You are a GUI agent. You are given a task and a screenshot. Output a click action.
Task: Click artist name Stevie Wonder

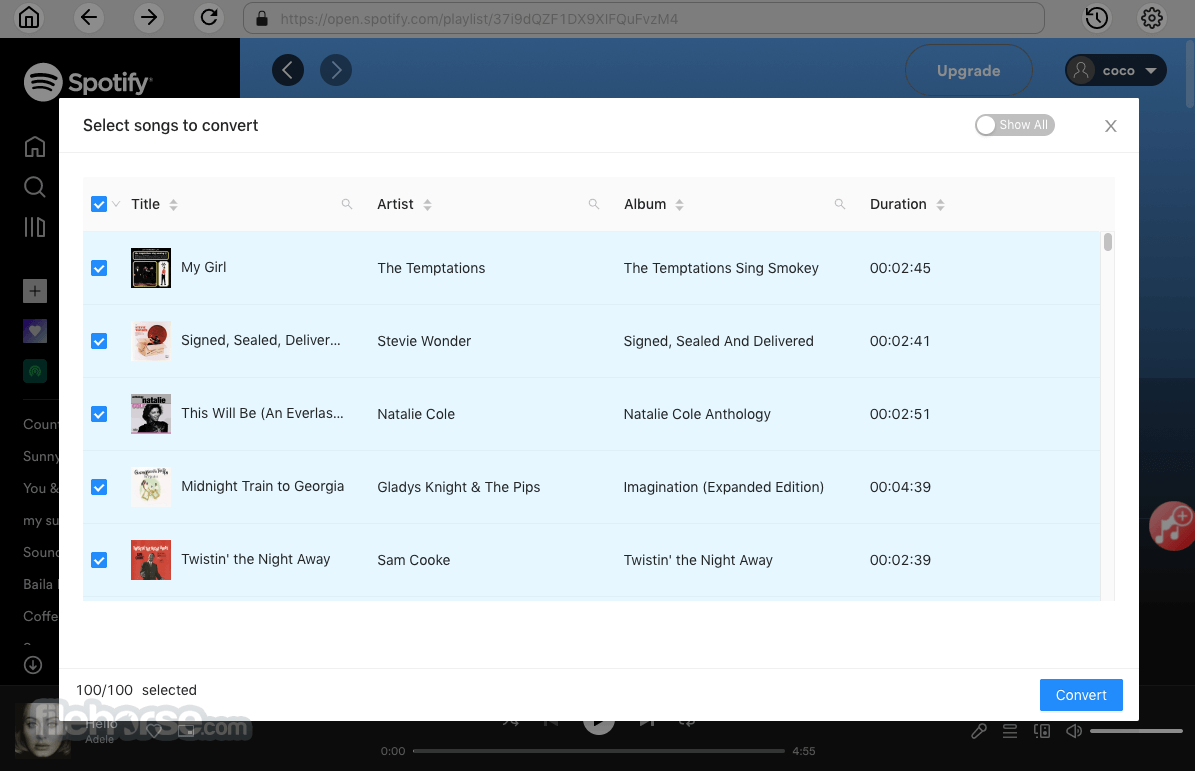[424, 341]
